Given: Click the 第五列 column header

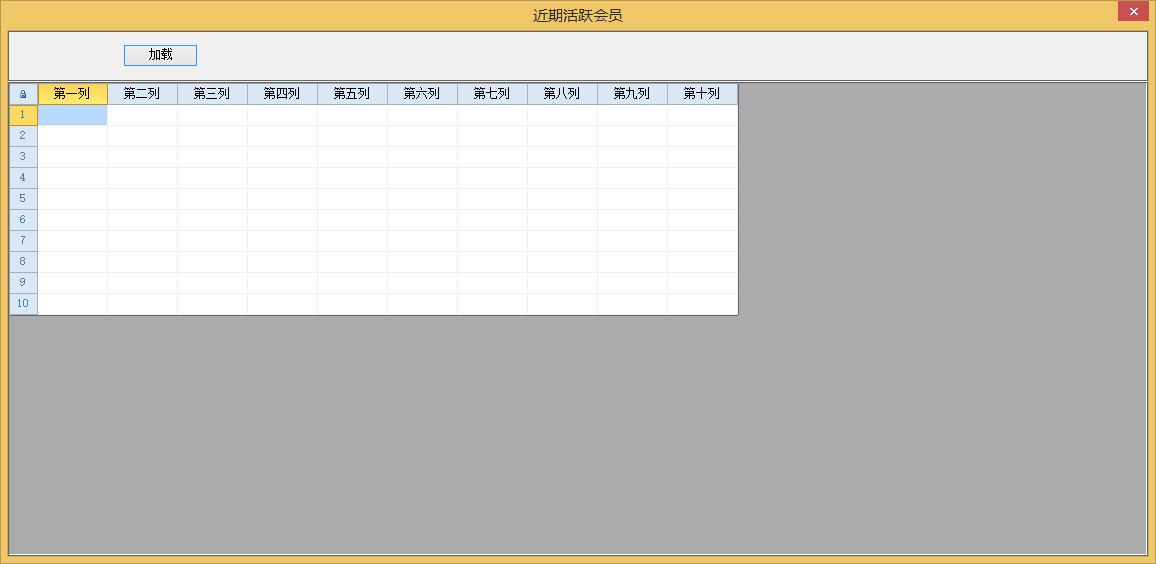Looking at the screenshot, I should pyautogui.click(x=352, y=94).
